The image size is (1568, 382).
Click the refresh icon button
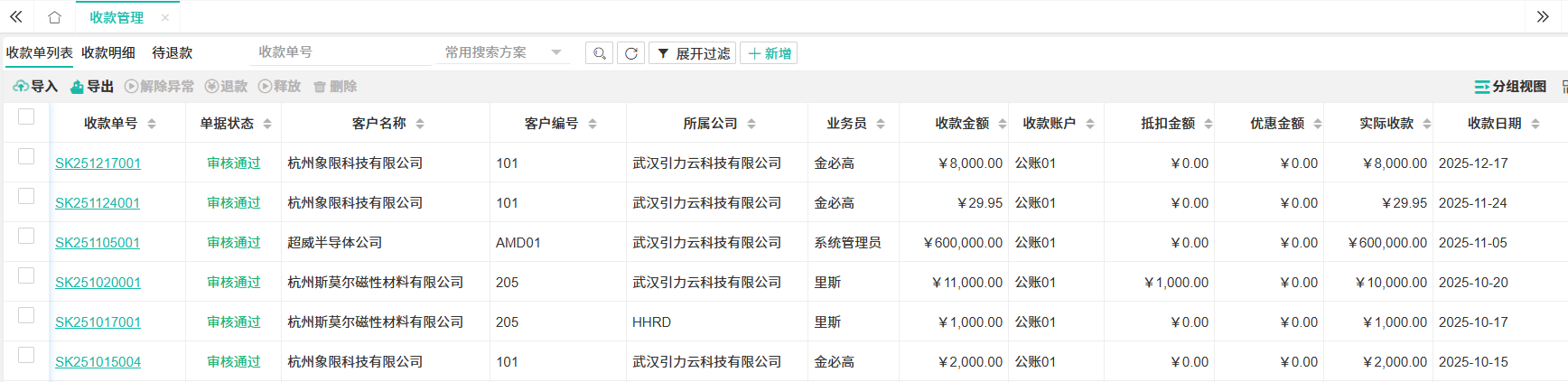(630, 53)
